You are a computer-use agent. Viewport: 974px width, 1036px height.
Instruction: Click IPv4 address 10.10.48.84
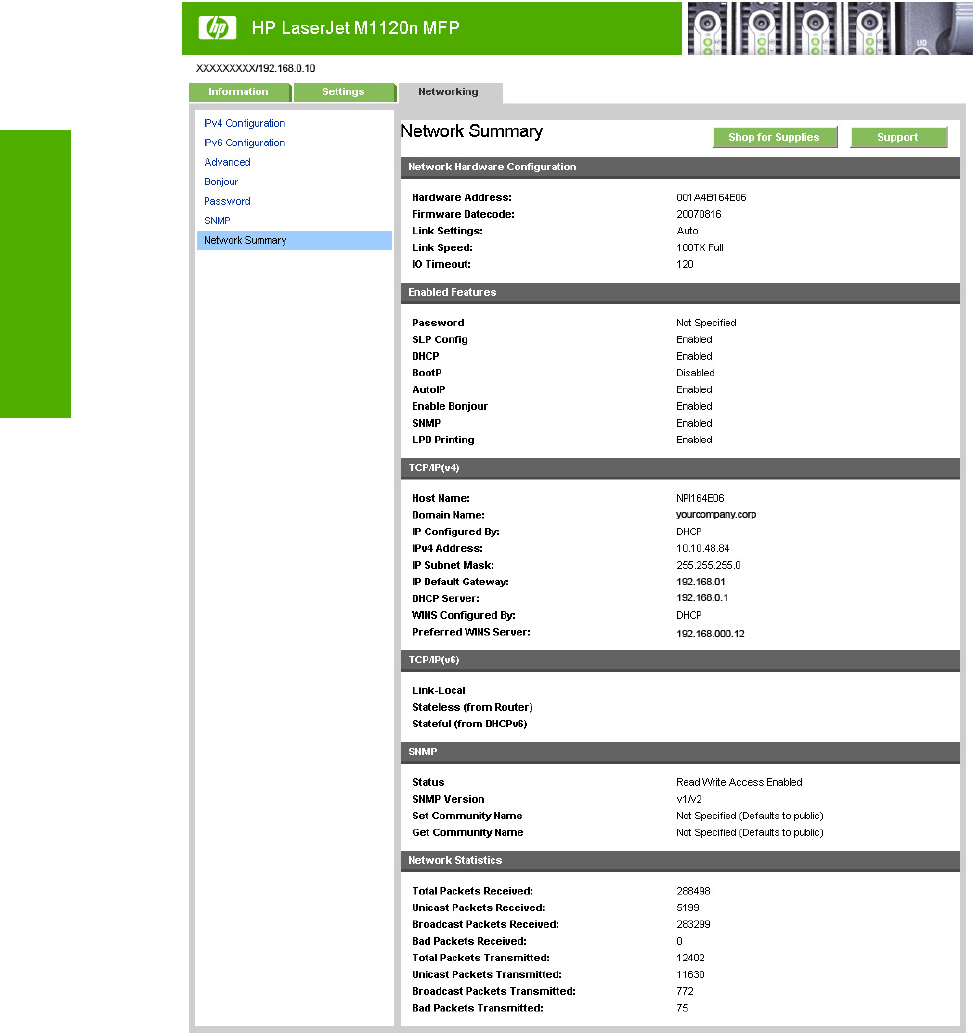point(702,548)
